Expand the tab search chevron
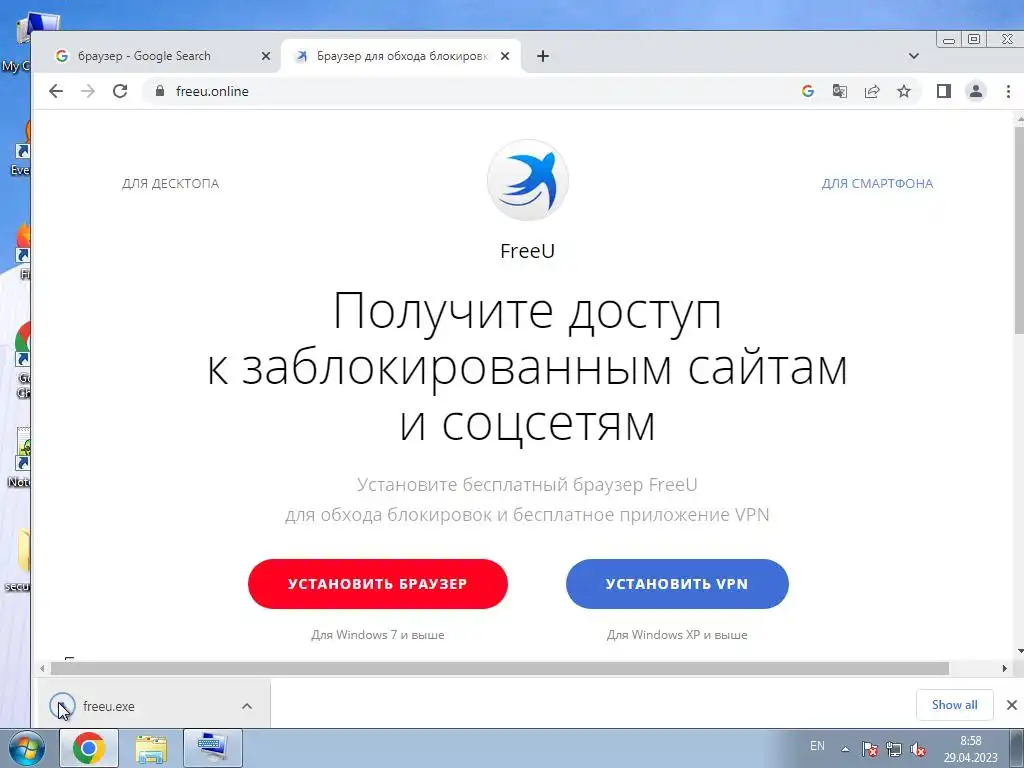This screenshot has width=1024, height=768. pyautogui.click(x=914, y=56)
